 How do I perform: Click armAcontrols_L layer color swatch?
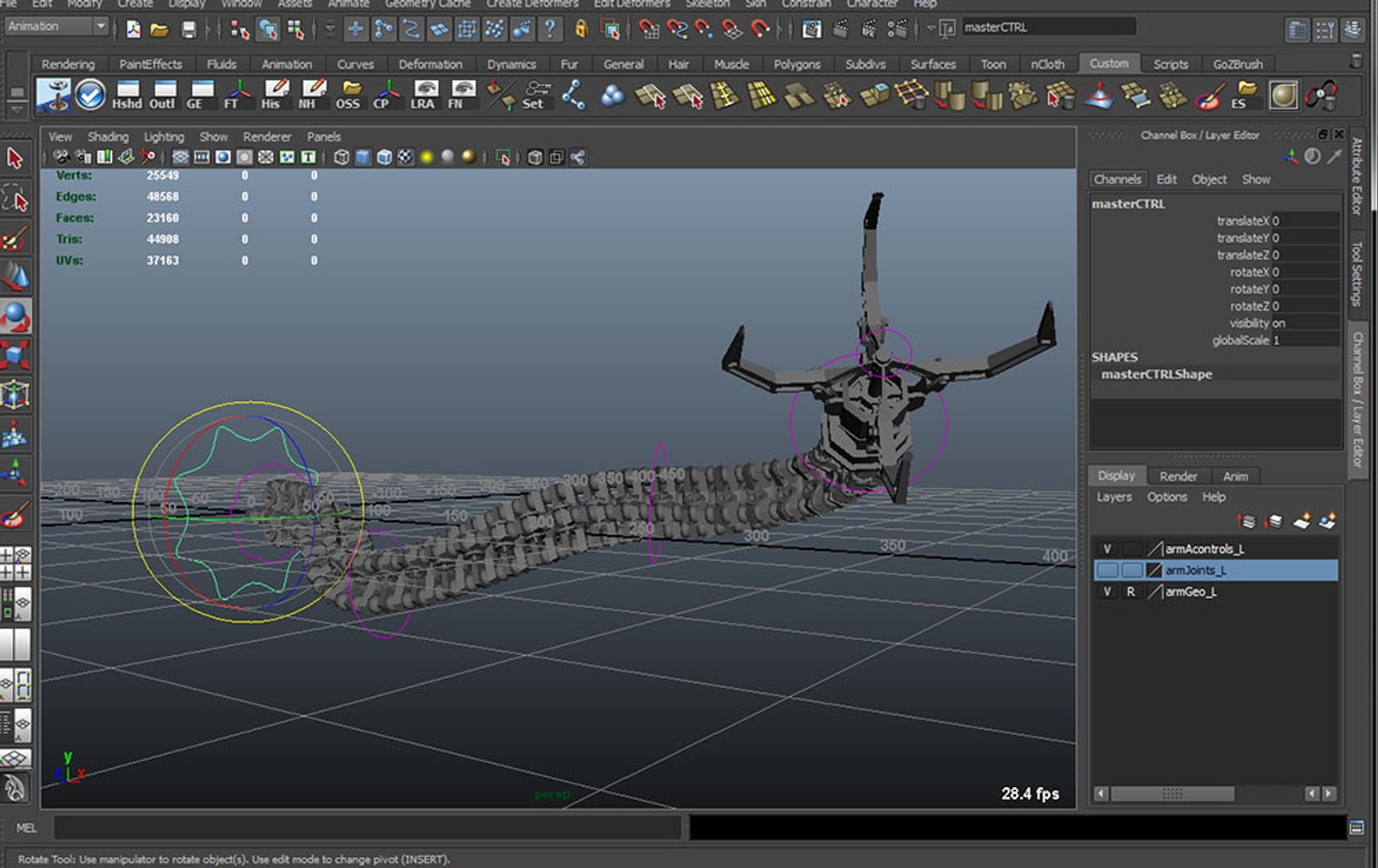(x=1154, y=549)
